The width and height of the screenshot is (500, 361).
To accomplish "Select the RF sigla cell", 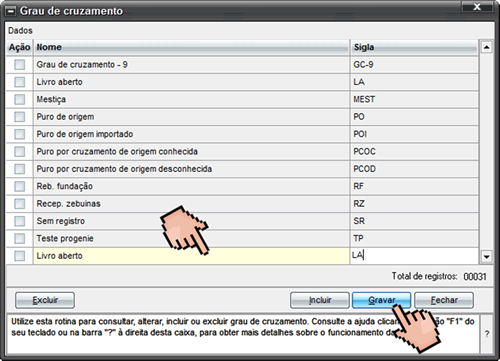I will [x=414, y=186].
